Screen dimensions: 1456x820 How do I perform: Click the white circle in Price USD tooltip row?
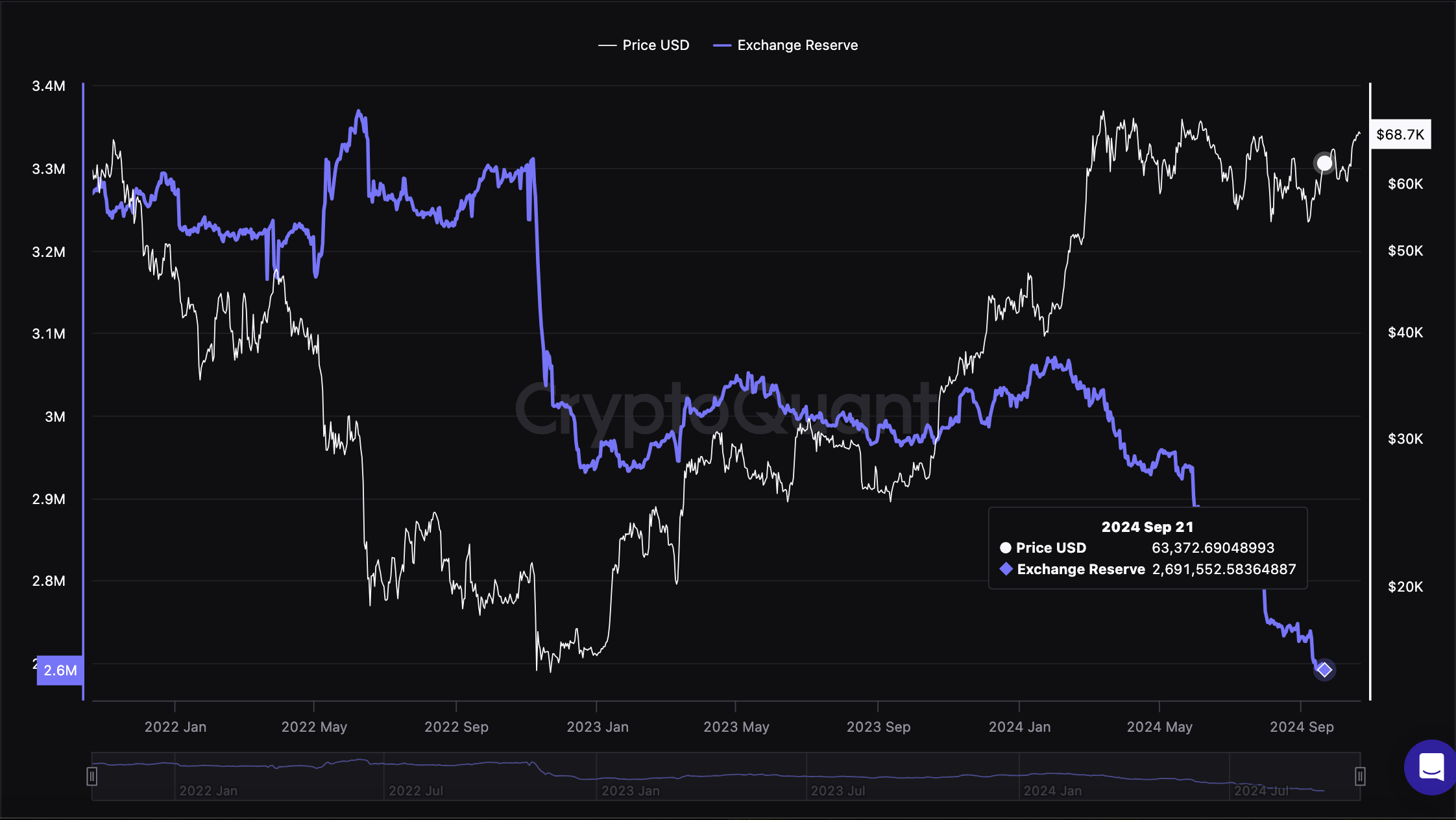click(1006, 548)
